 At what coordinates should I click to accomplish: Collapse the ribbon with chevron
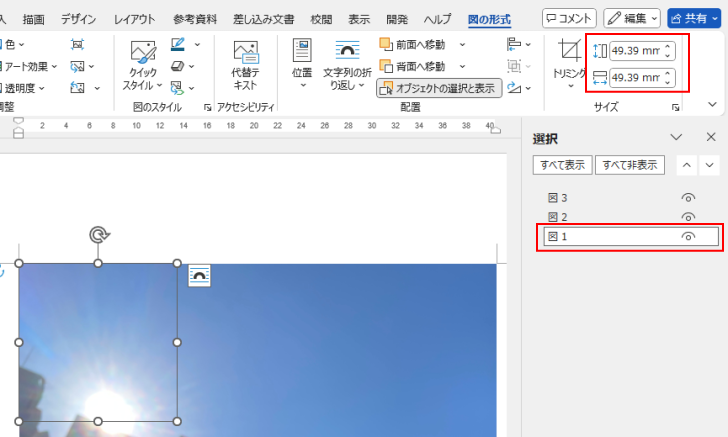tap(712, 104)
